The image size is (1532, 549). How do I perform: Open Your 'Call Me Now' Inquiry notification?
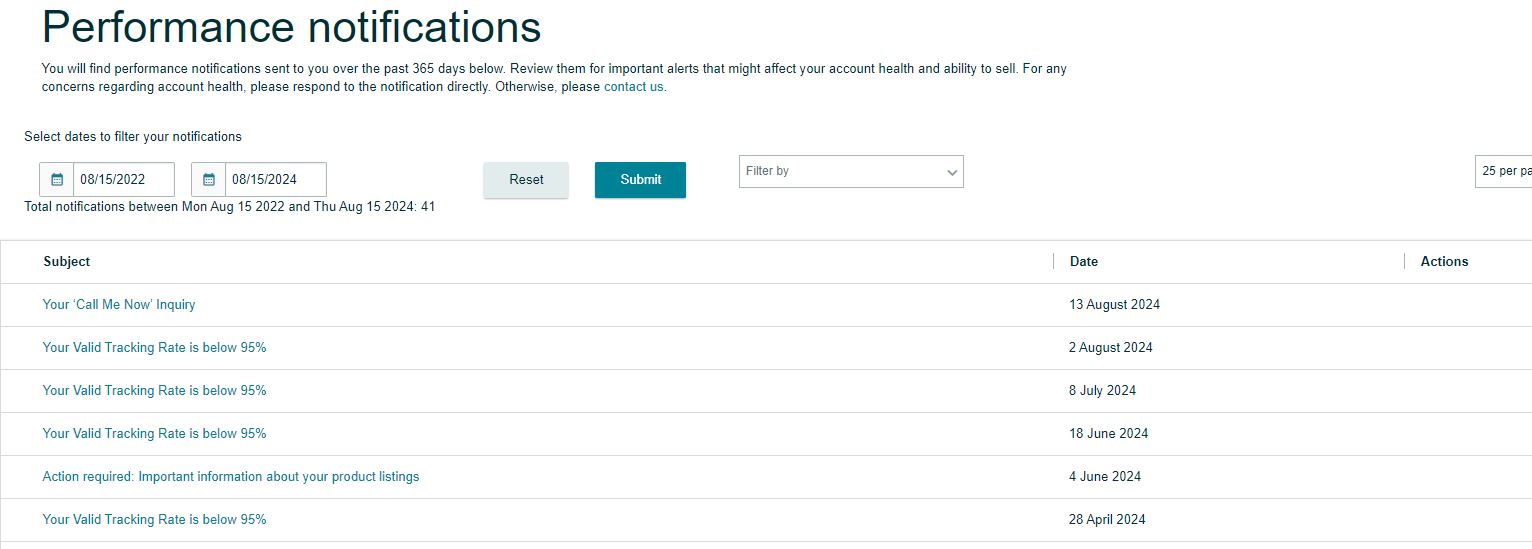[x=119, y=304]
